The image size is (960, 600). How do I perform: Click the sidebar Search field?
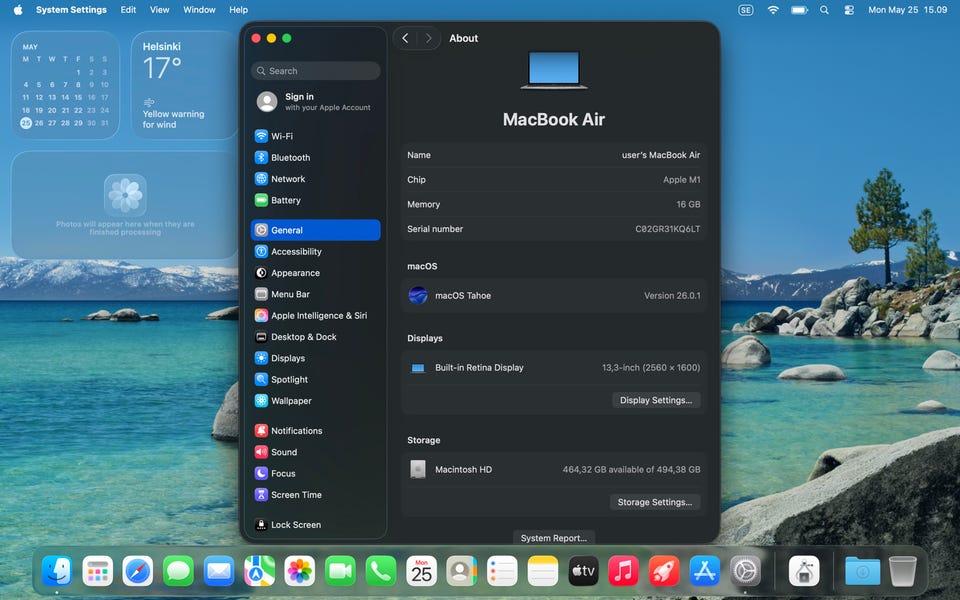point(315,71)
